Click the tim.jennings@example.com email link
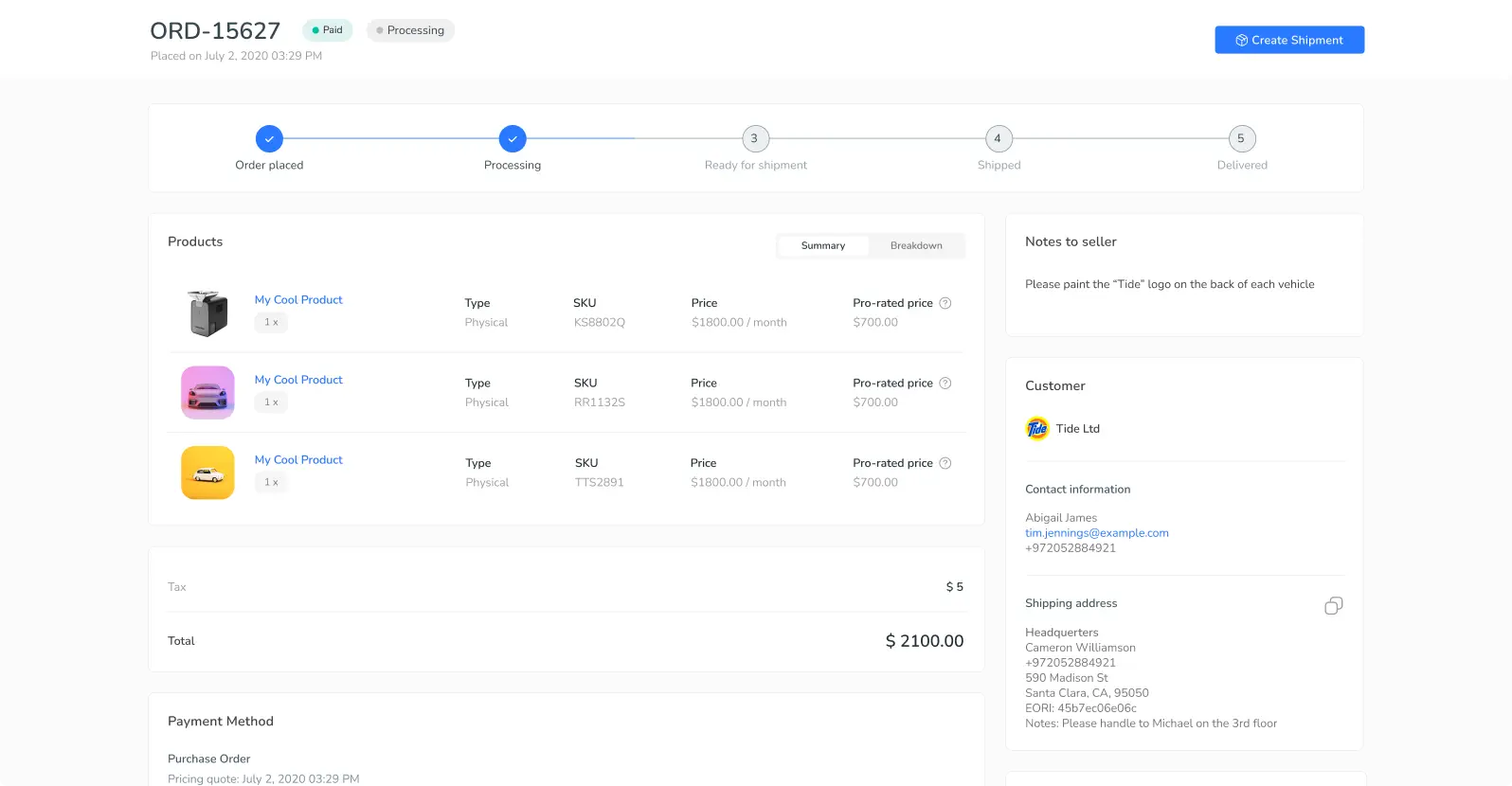The height and width of the screenshot is (786, 1512). click(1097, 533)
